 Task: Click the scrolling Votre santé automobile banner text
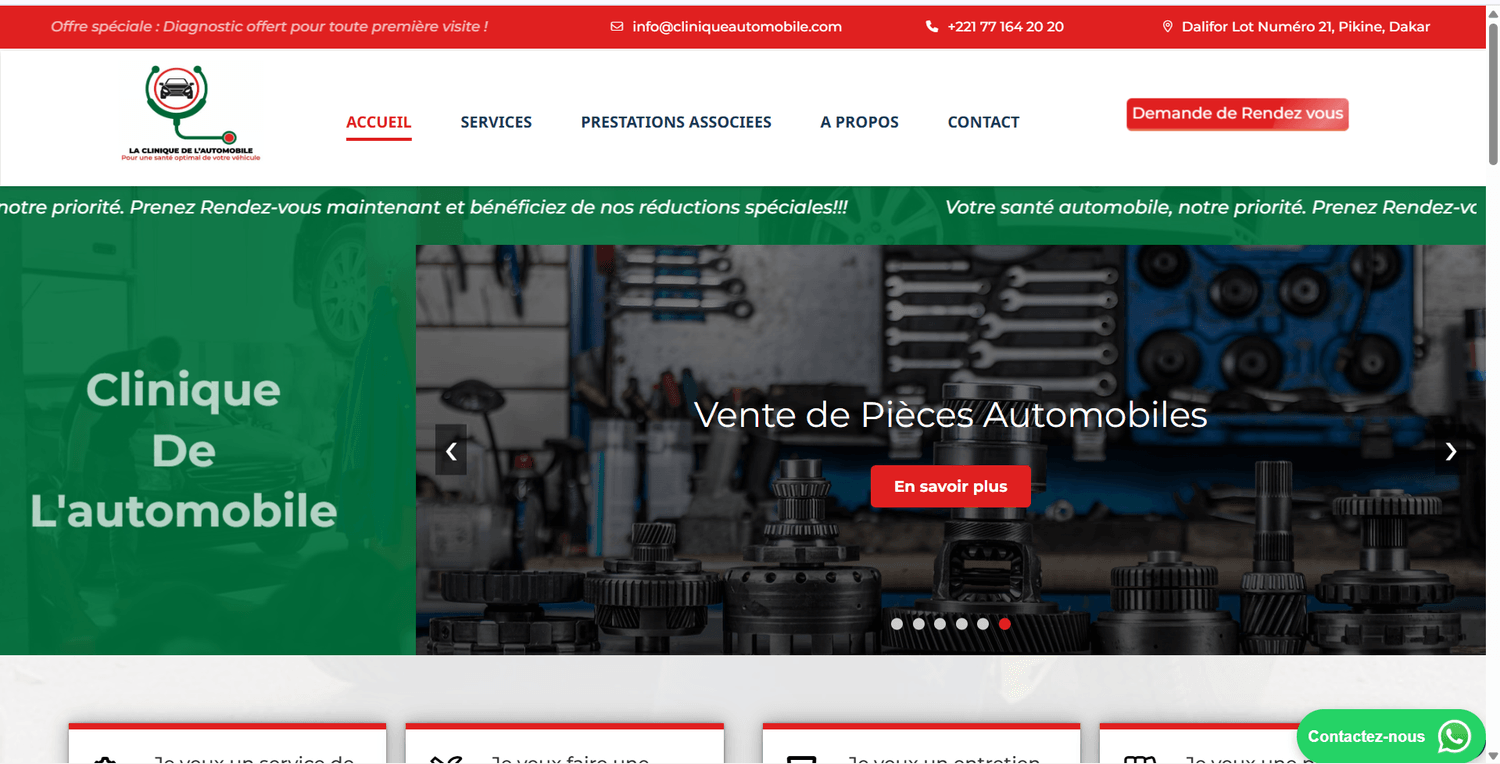tap(1210, 207)
